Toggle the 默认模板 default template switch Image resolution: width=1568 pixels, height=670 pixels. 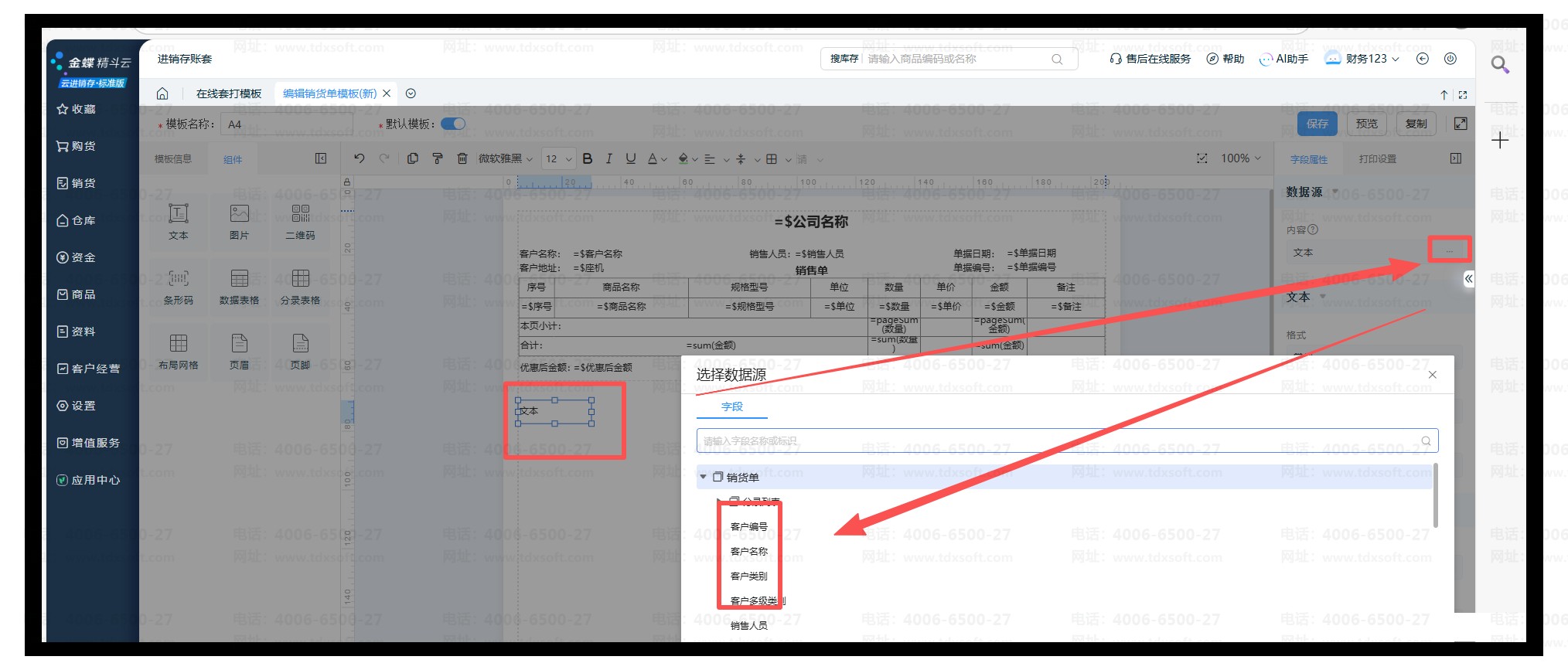[453, 124]
